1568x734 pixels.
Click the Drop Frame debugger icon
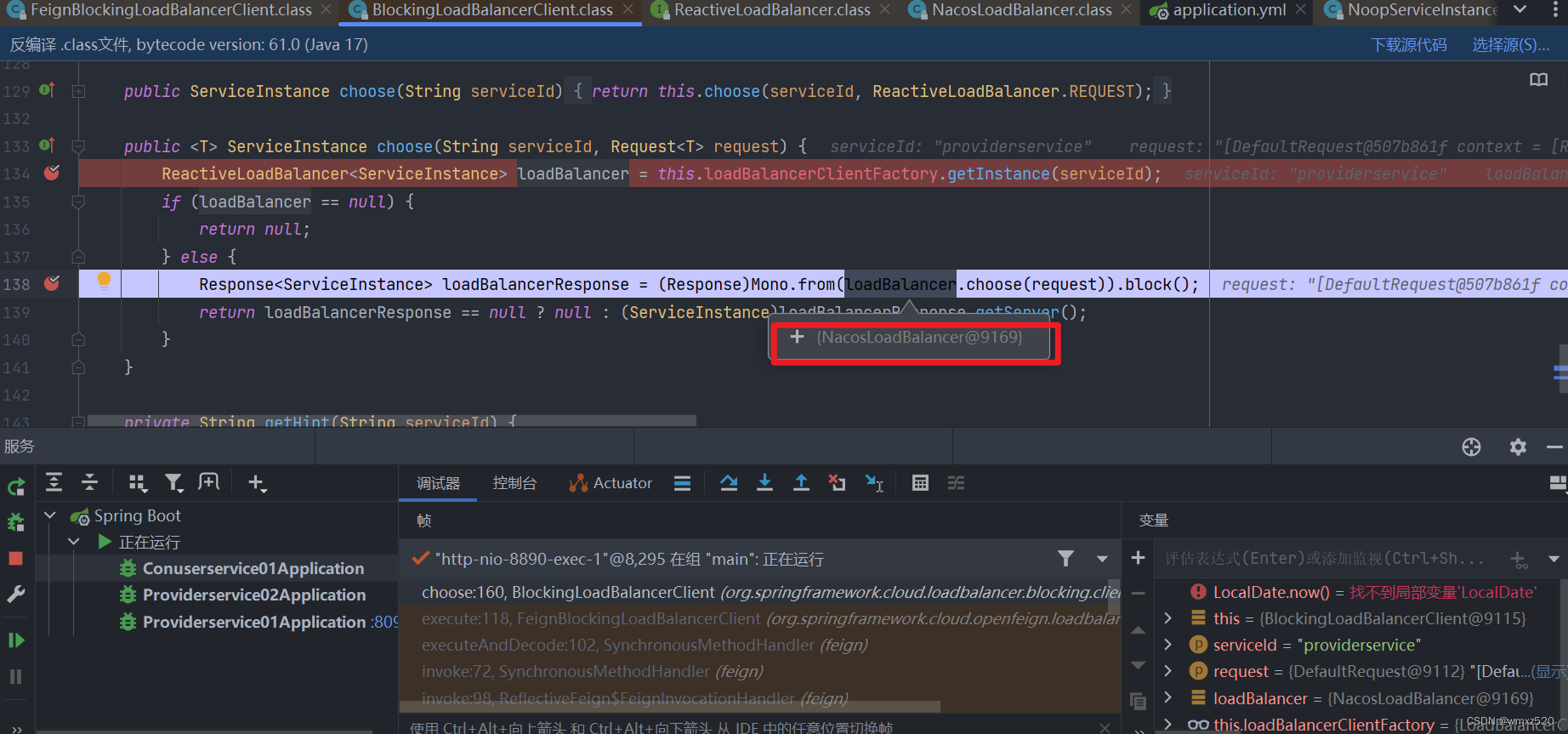pos(837,482)
